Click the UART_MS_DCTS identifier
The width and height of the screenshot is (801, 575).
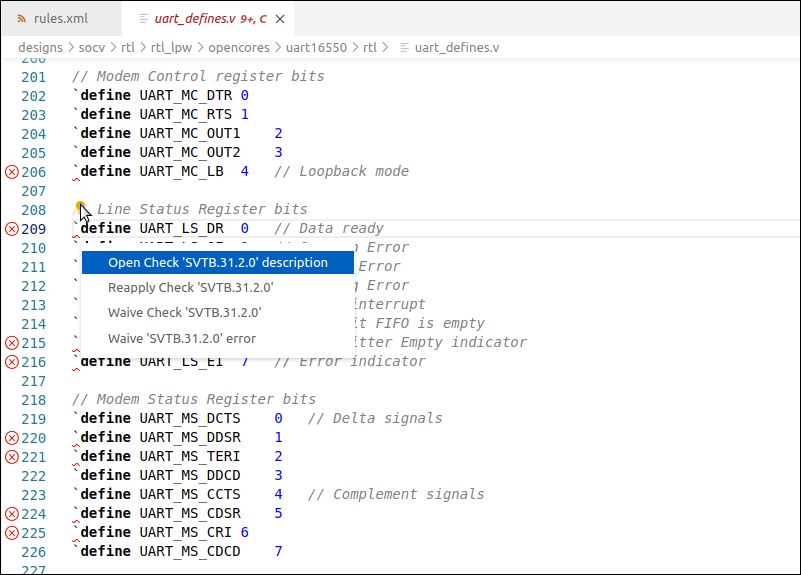click(190, 418)
